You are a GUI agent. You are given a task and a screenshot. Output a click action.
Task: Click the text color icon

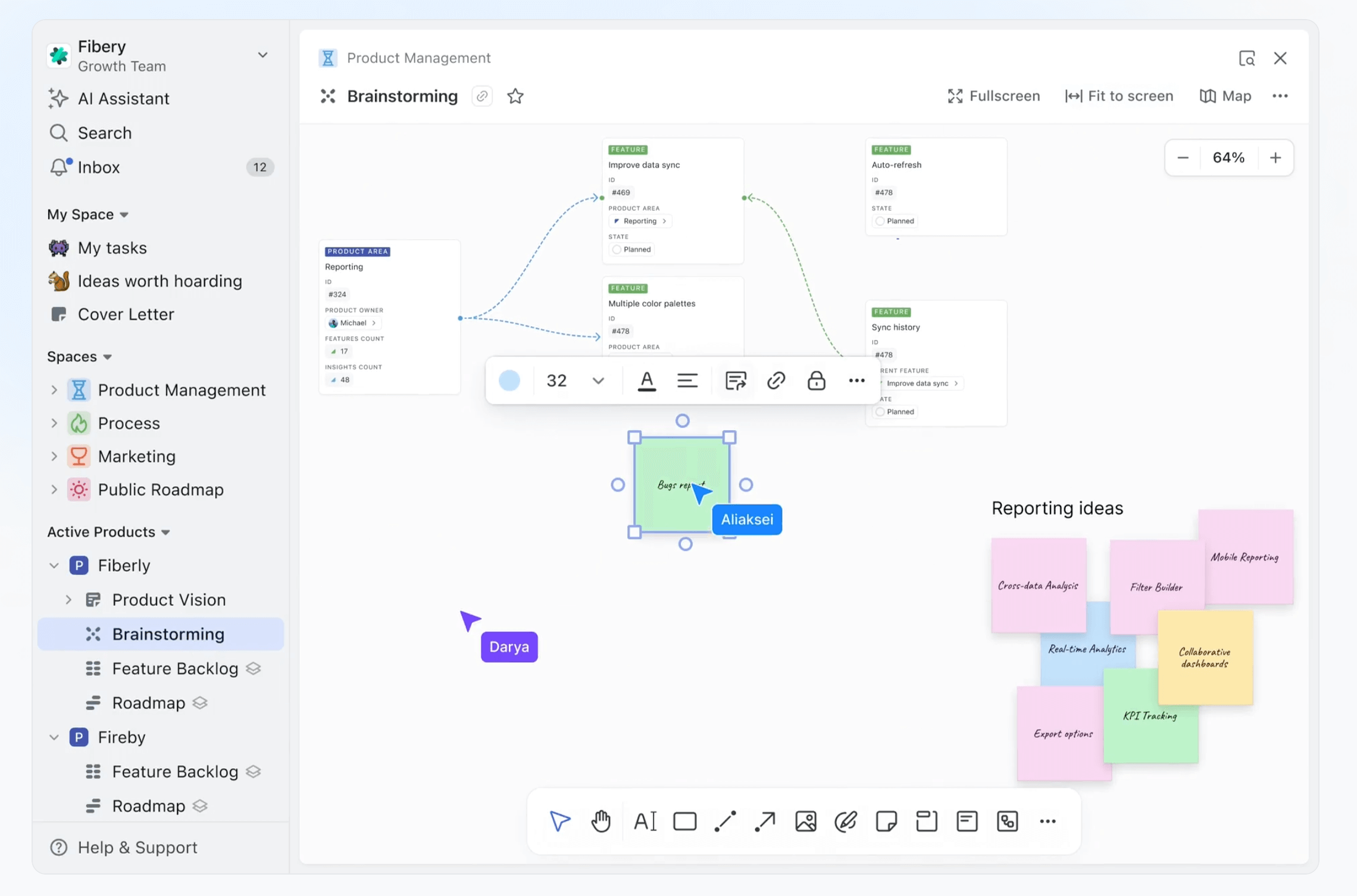(x=646, y=380)
